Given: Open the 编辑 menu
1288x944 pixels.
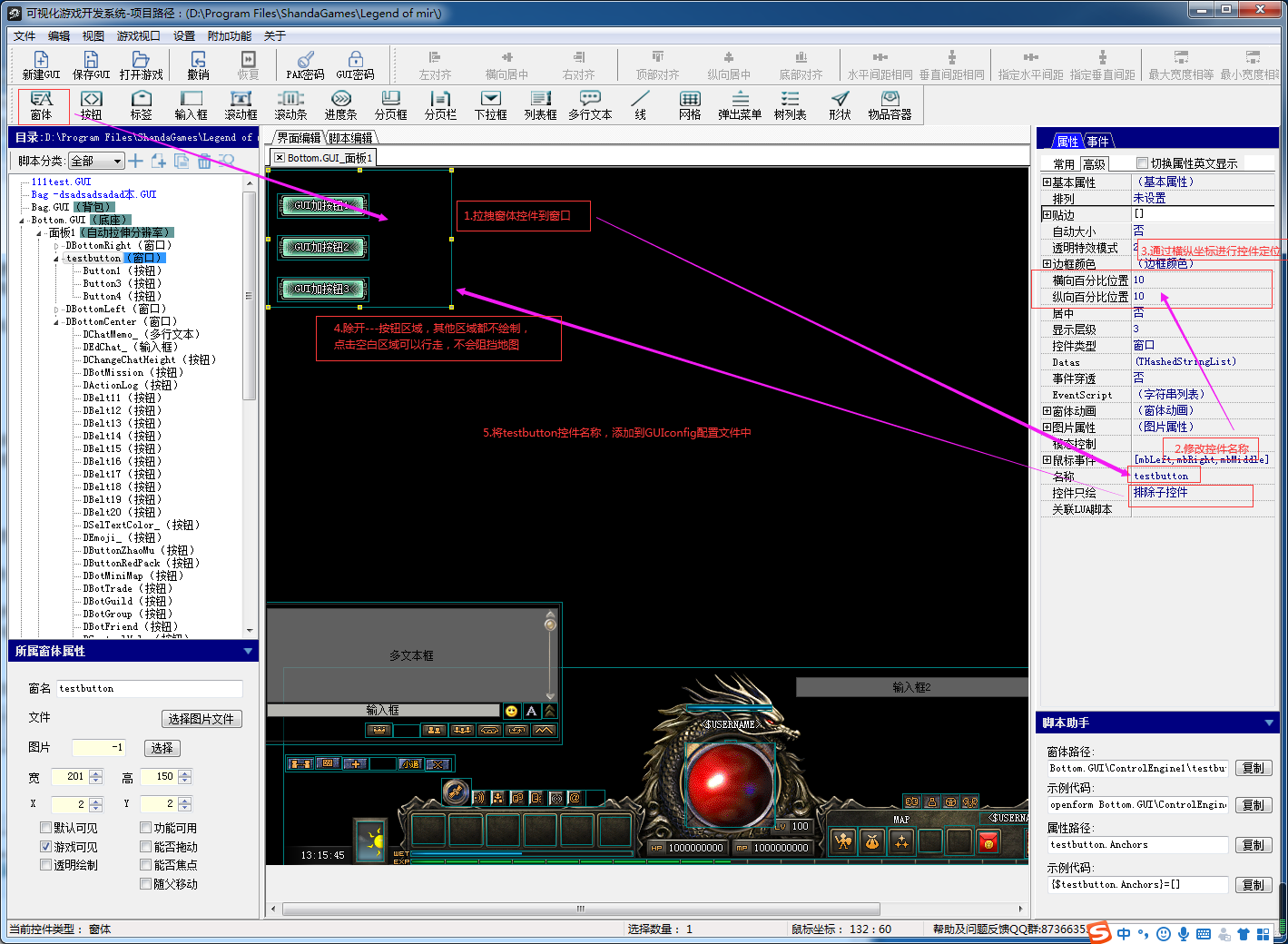Looking at the screenshot, I should pos(59,36).
